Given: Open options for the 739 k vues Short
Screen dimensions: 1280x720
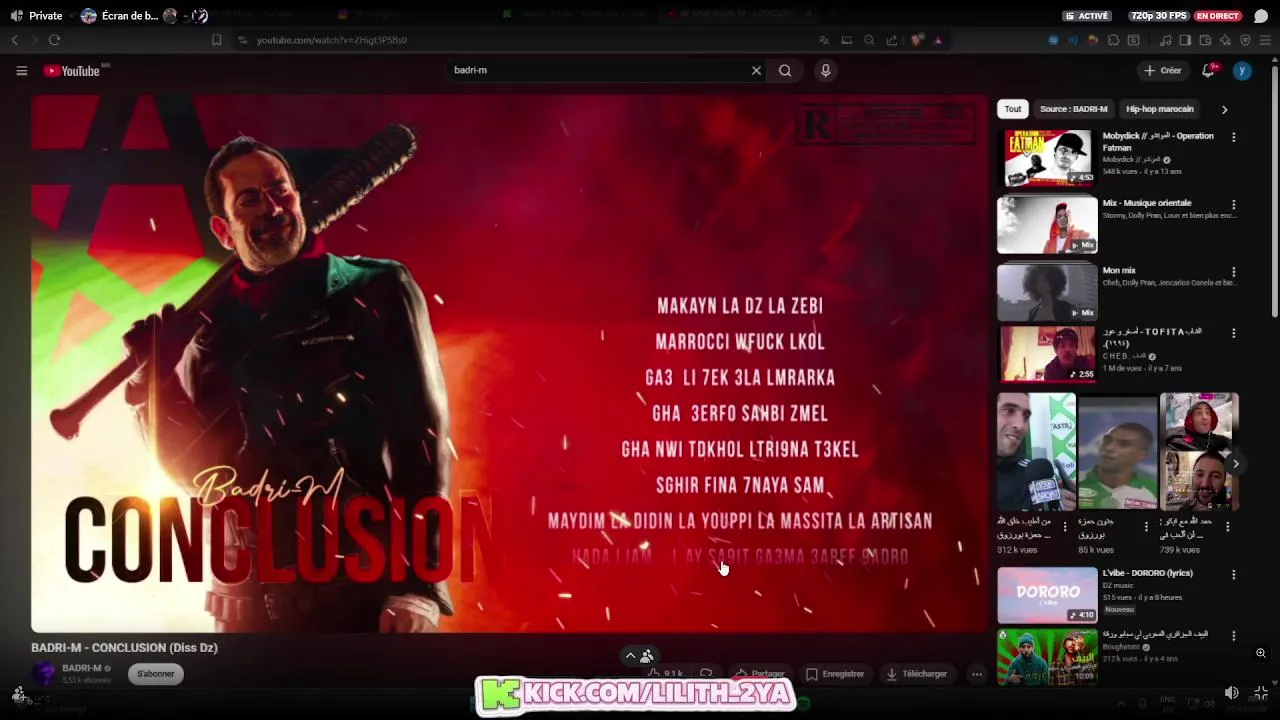Looking at the screenshot, I should [1228, 526].
